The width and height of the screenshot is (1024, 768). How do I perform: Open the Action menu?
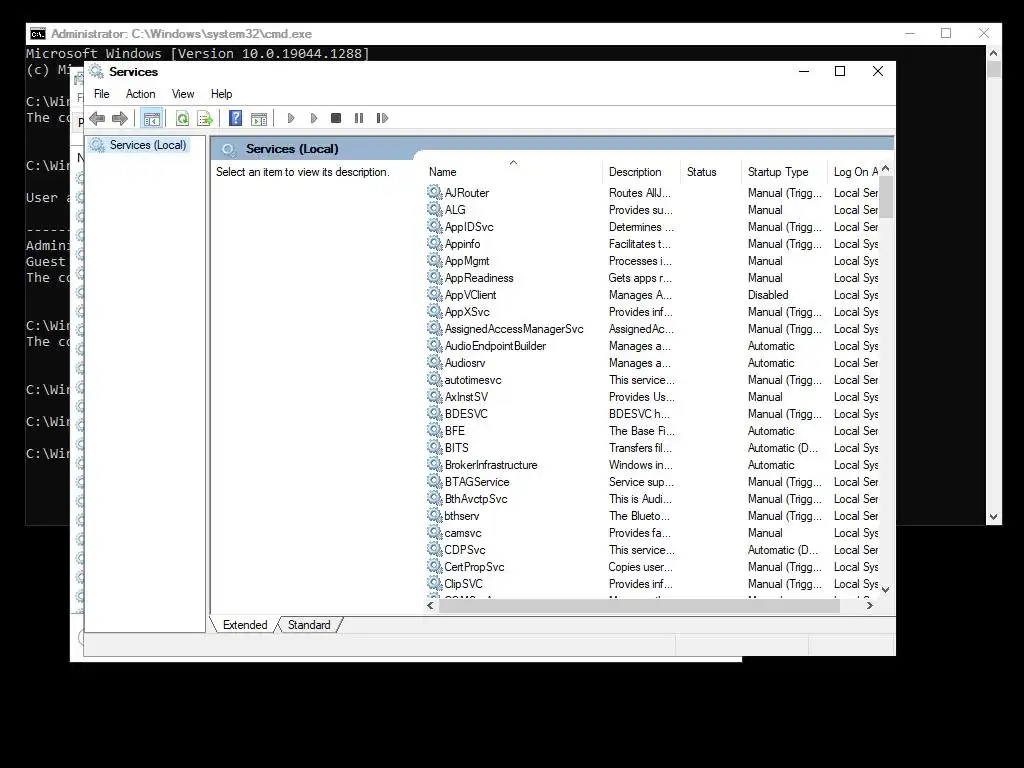(x=140, y=94)
